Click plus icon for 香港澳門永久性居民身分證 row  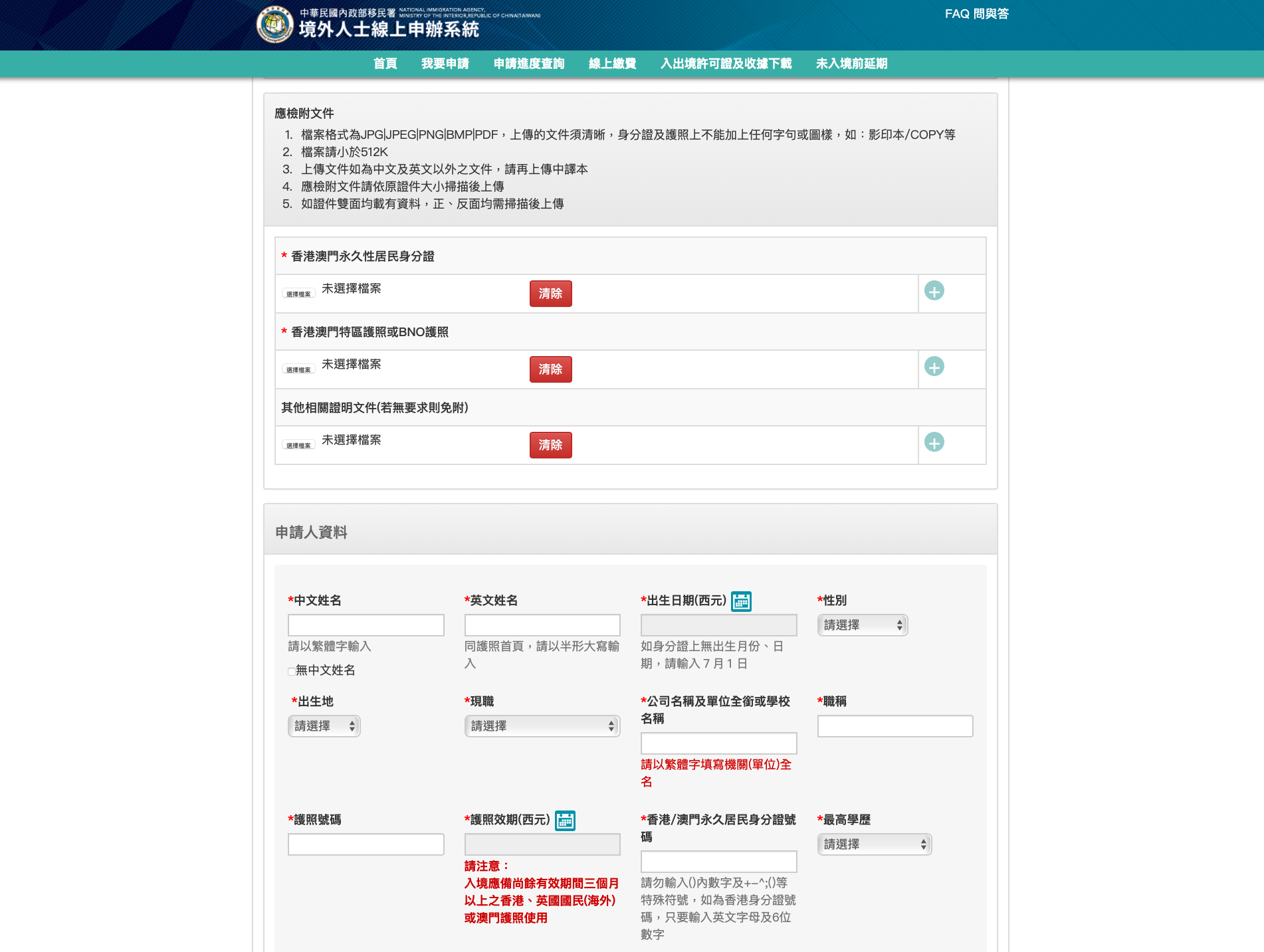[x=934, y=291]
